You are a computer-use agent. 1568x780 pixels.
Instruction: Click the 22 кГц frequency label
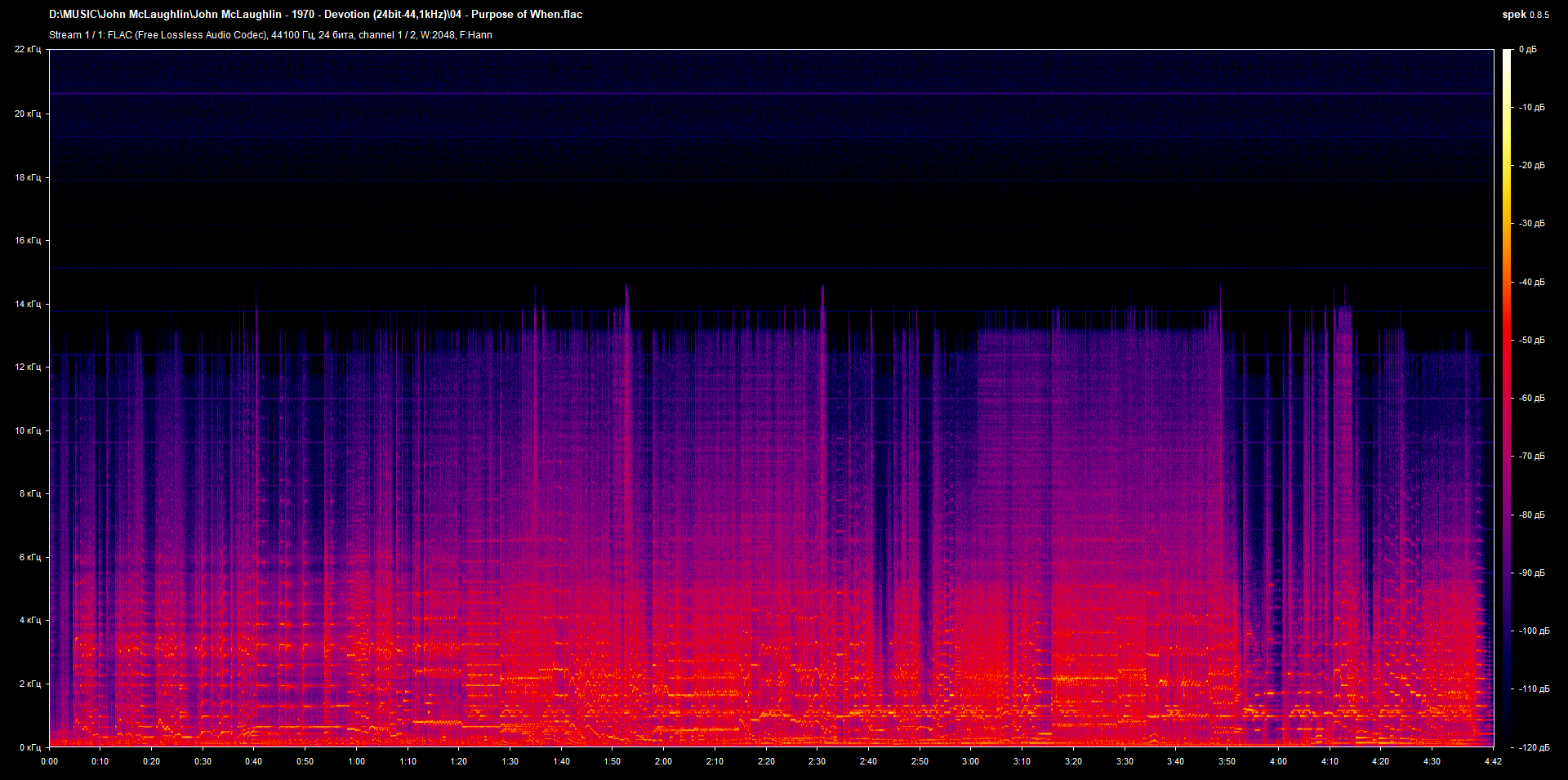[x=28, y=50]
